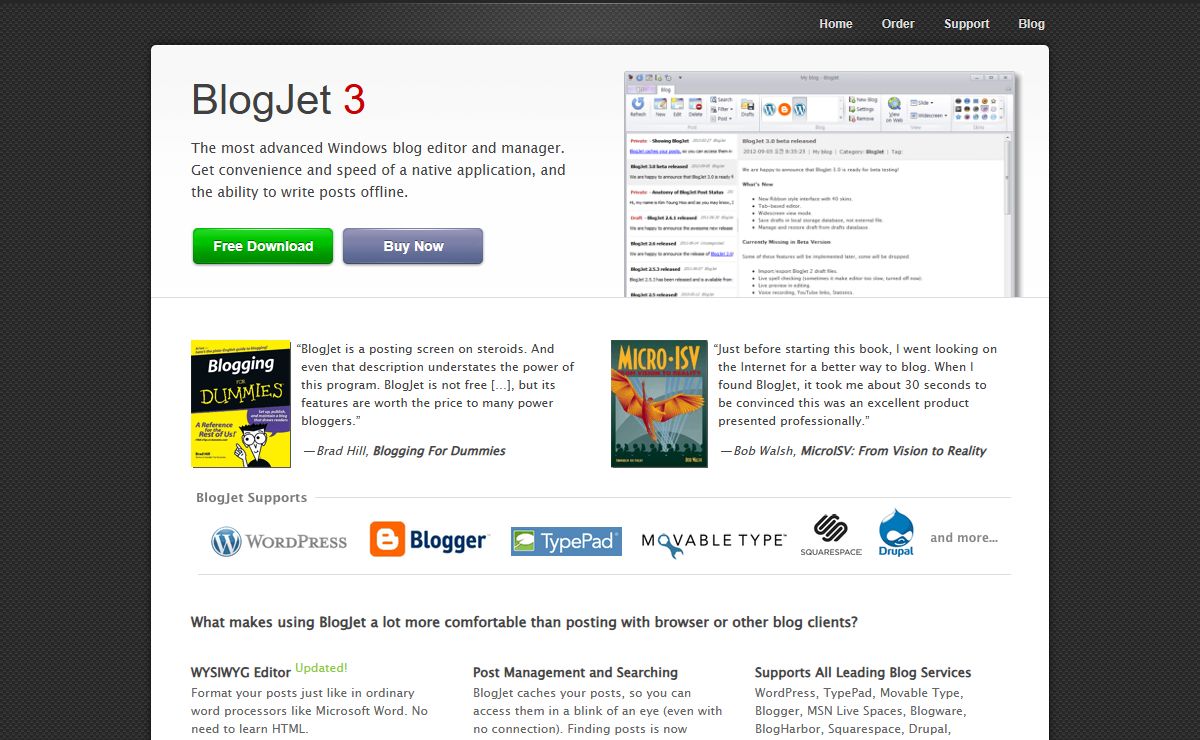The image size is (1200, 740).
Task: Click the Drupal logo
Action: pos(896,533)
